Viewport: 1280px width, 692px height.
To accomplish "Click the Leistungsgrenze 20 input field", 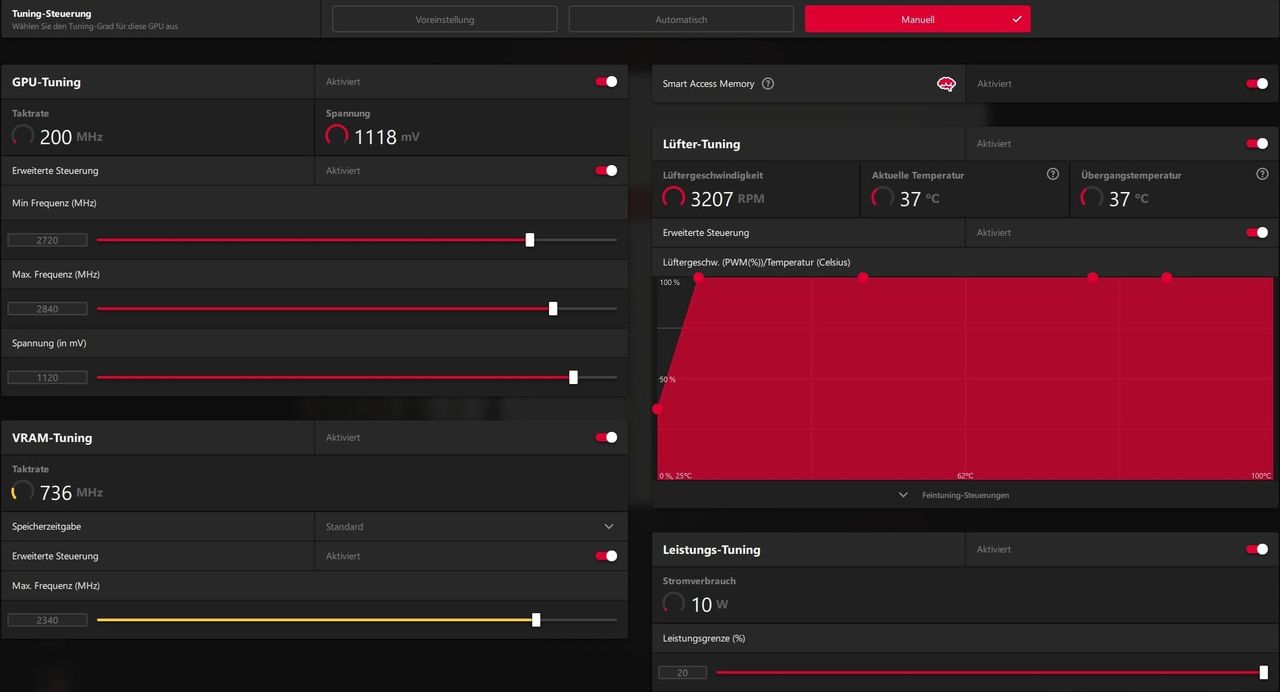I will pos(682,673).
